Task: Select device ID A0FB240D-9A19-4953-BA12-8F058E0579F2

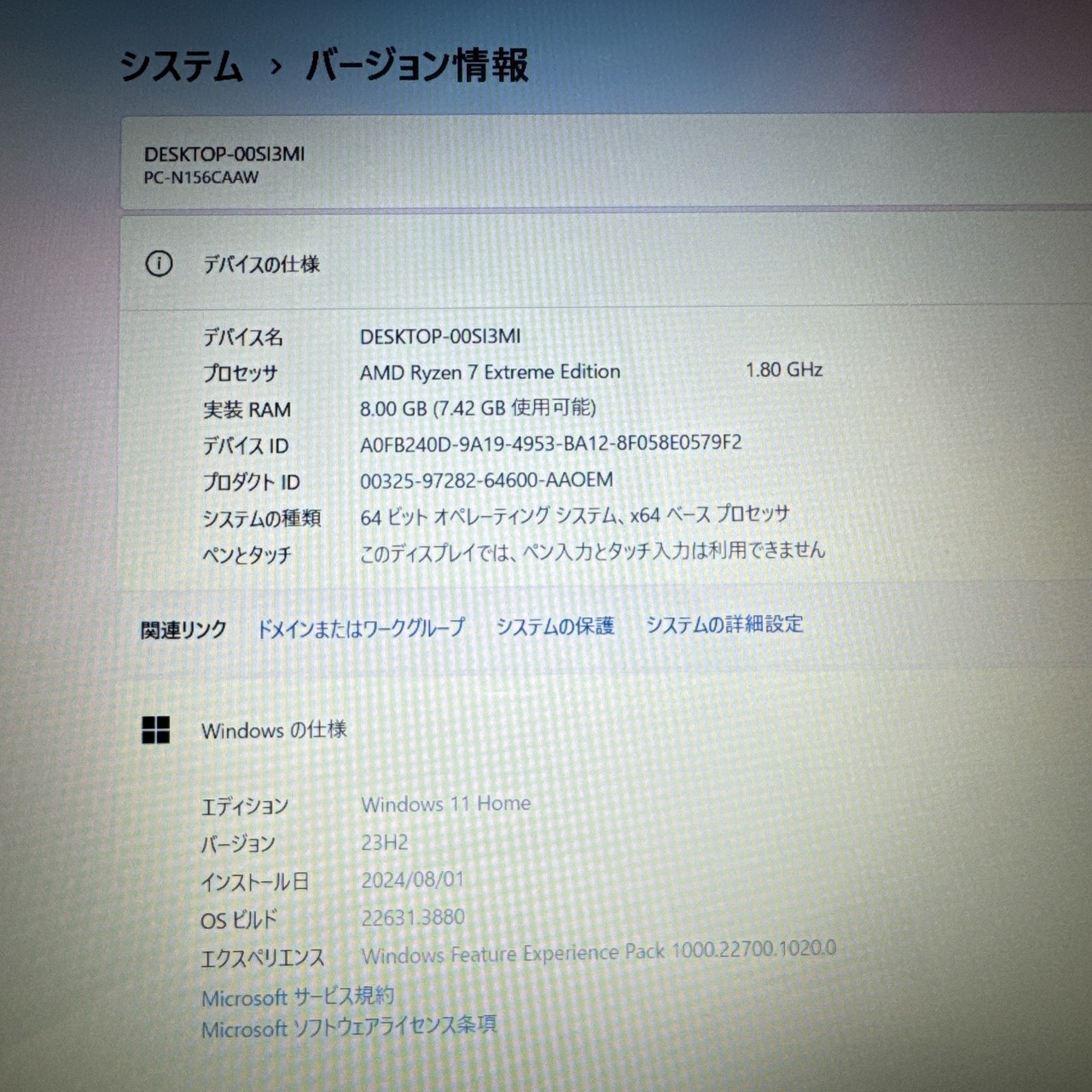Action: click(x=550, y=443)
